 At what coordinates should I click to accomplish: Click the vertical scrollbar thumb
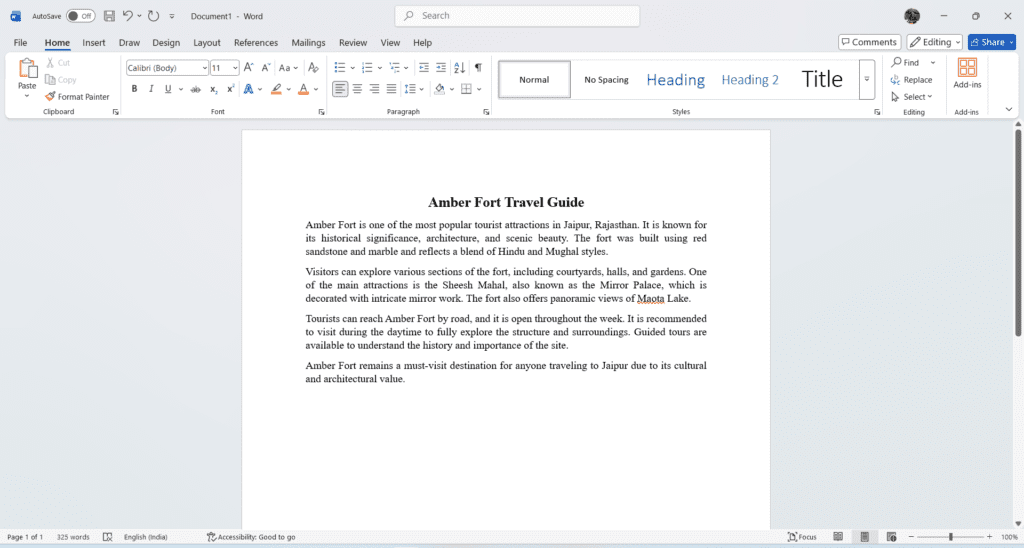1017,233
